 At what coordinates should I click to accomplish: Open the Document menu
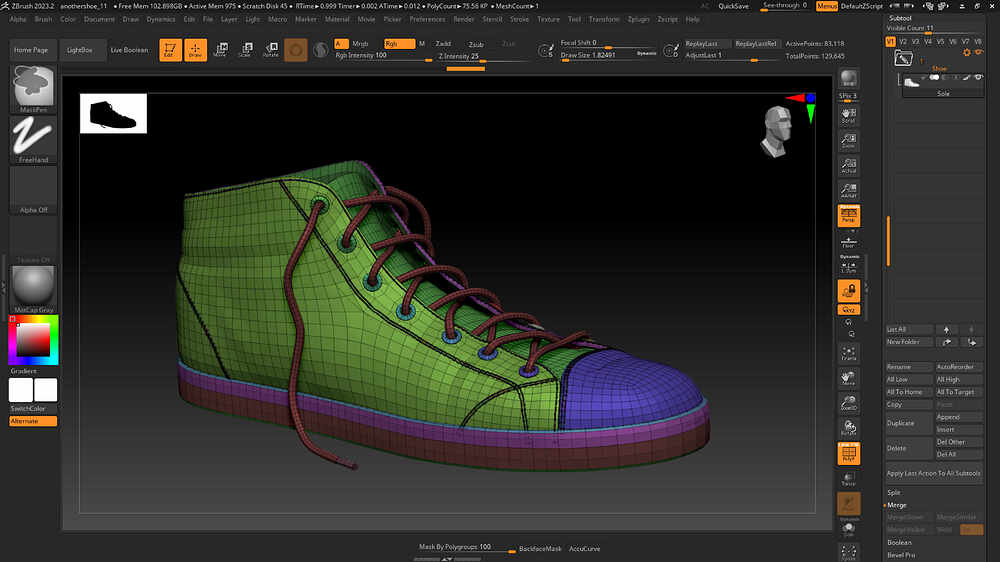[x=99, y=19]
